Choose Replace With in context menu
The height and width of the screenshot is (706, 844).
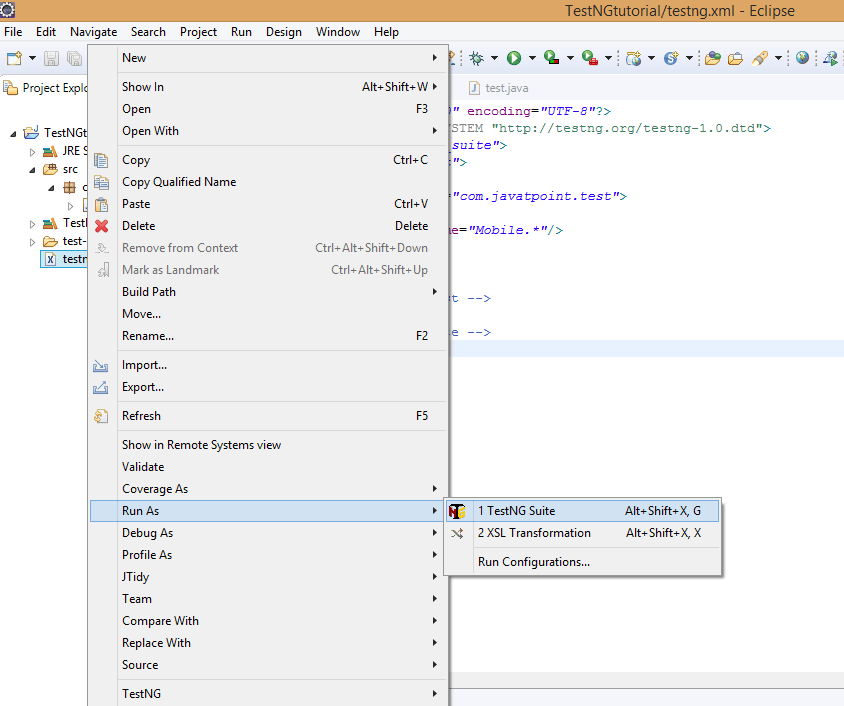click(268, 643)
